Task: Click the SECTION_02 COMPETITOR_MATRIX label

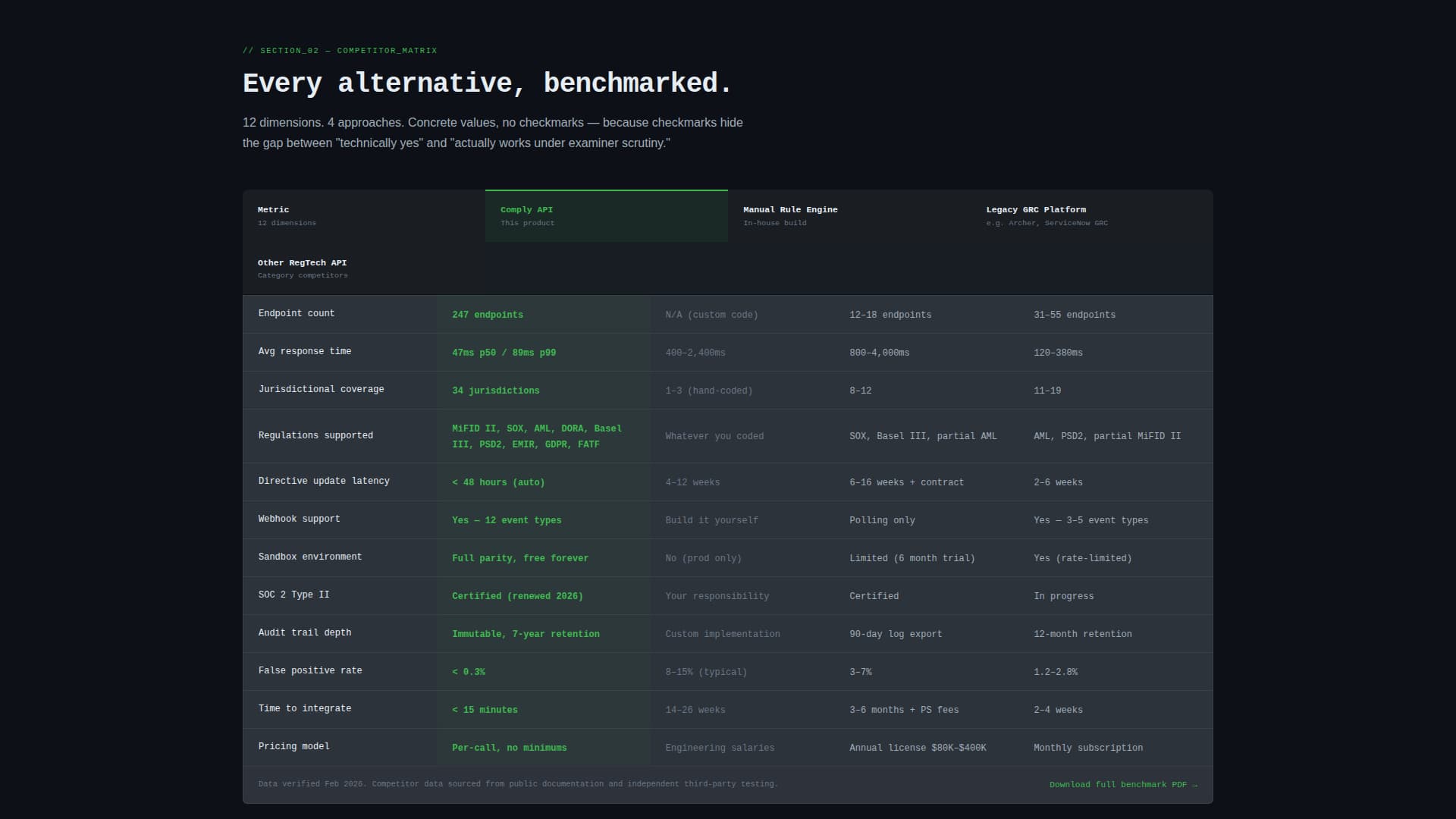Action: coord(340,50)
